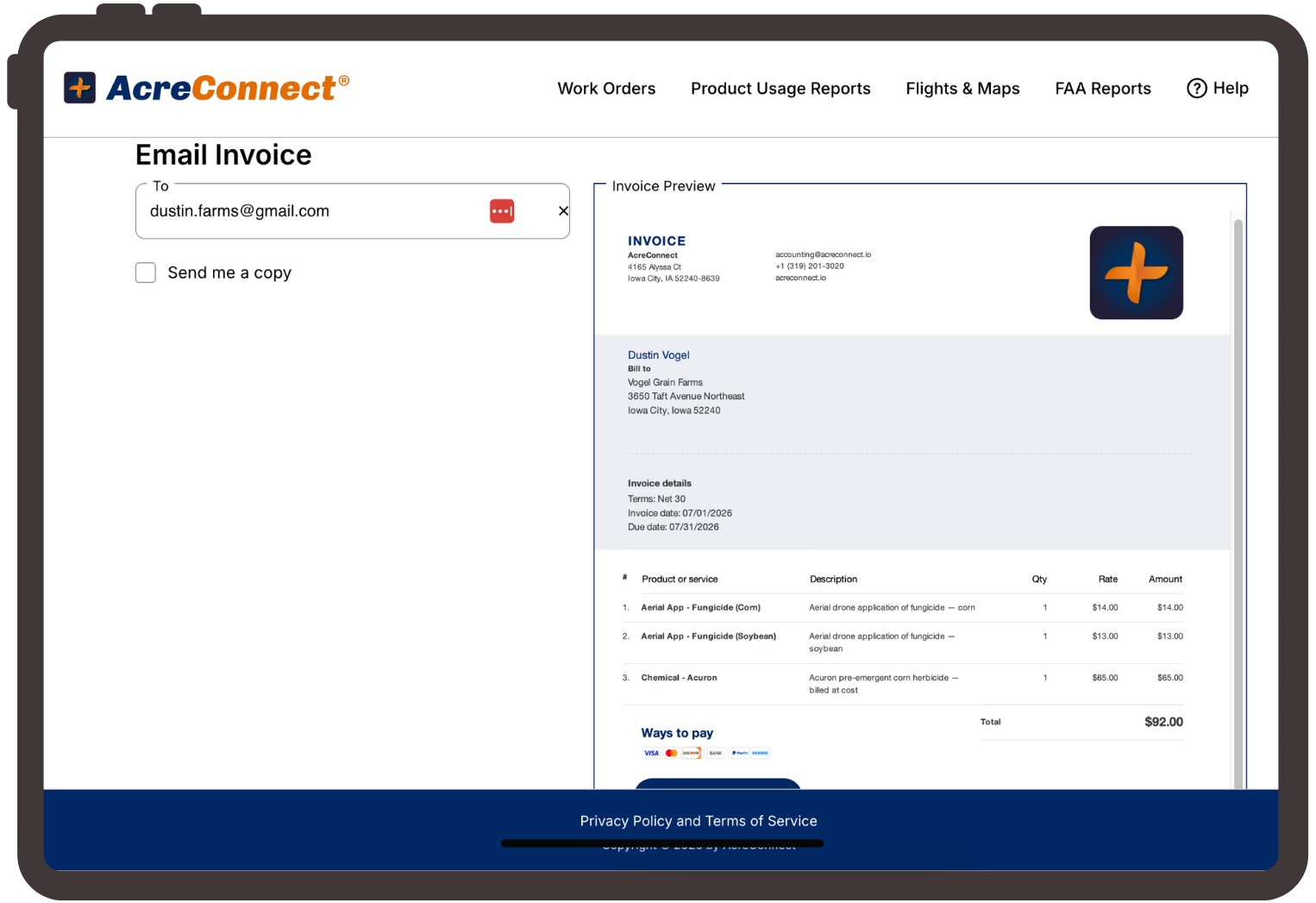Click 'Terms: Net 30' text
Screen dimensions: 1316x903
[x=656, y=499]
